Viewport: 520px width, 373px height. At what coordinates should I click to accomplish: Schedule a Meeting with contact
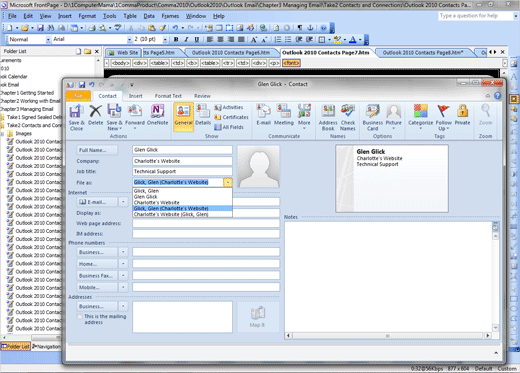(284, 115)
